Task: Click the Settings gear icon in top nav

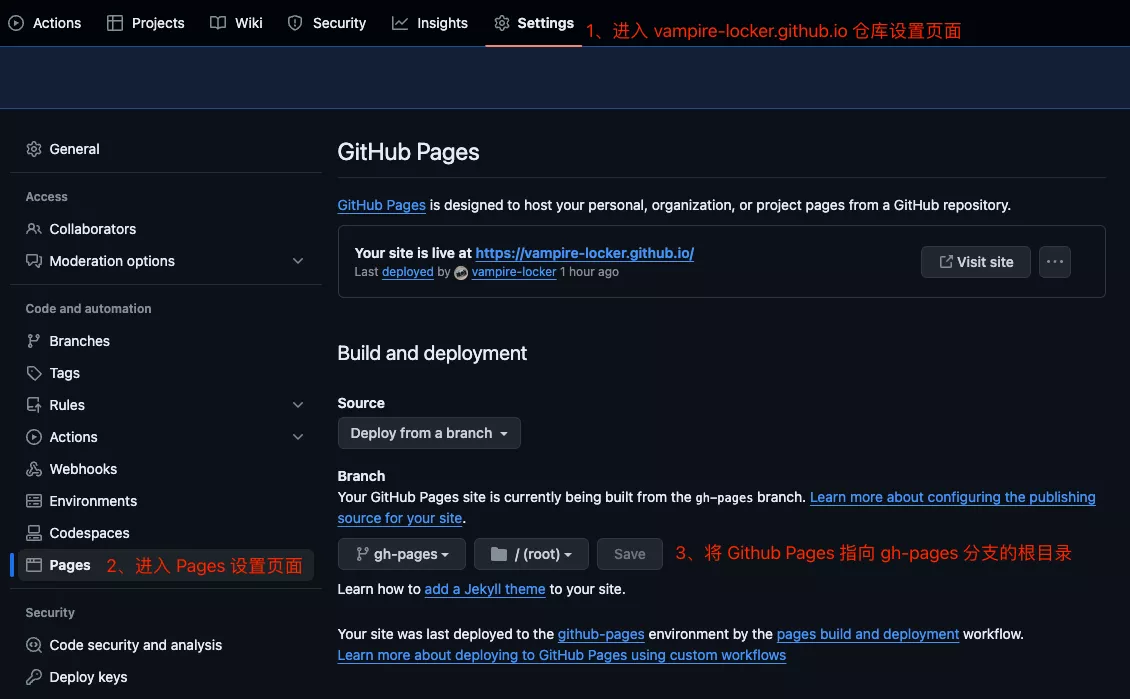Action: tap(502, 23)
